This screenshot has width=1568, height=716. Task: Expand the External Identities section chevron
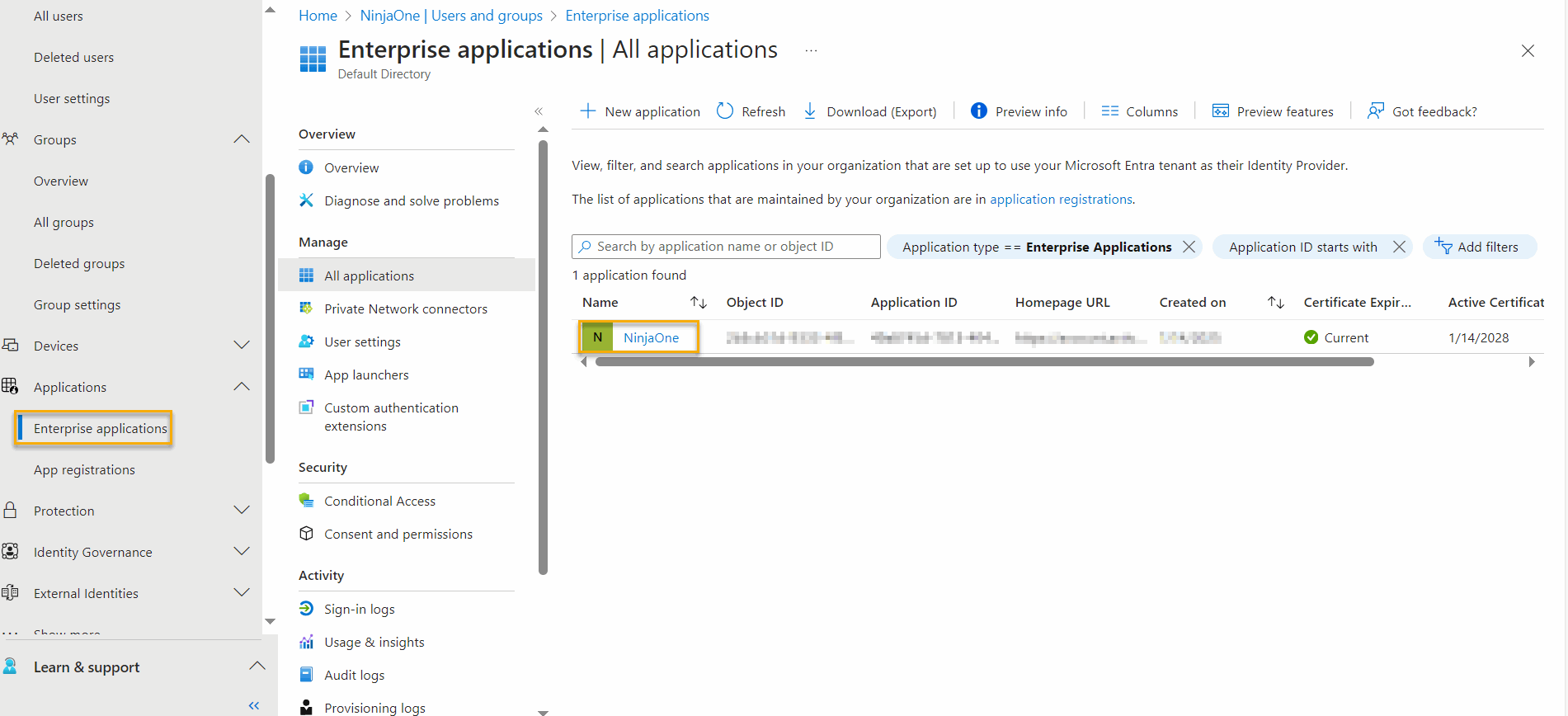click(x=241, y=593)
